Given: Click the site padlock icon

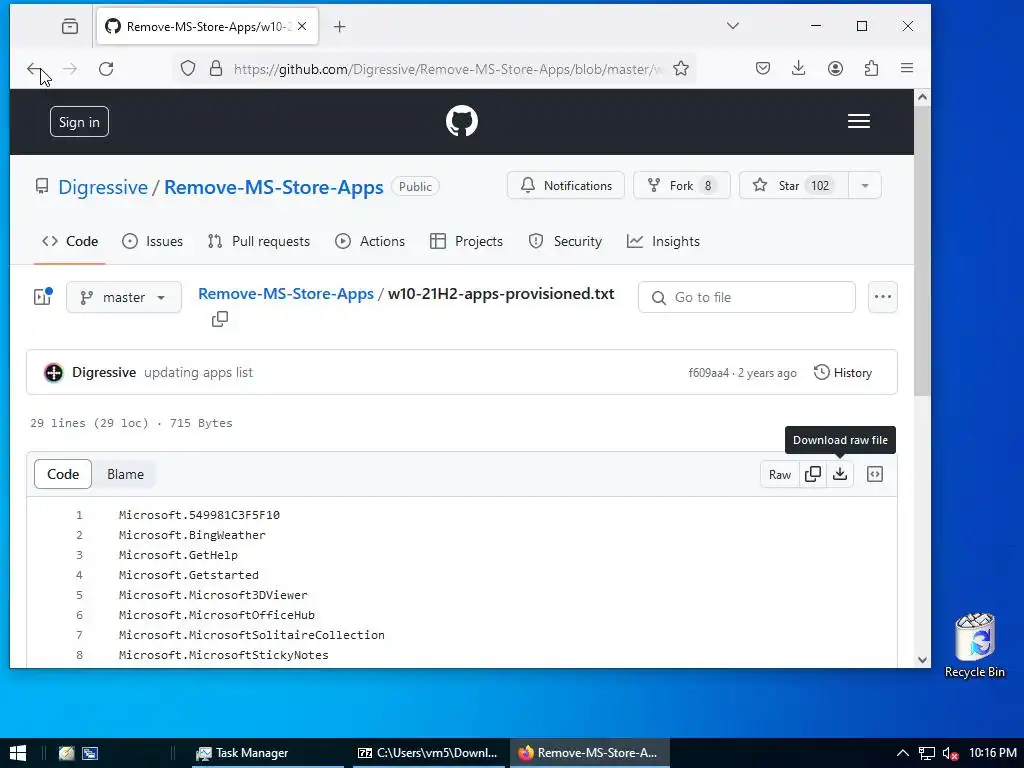Looking at the screenshot, I should [216, 69].
